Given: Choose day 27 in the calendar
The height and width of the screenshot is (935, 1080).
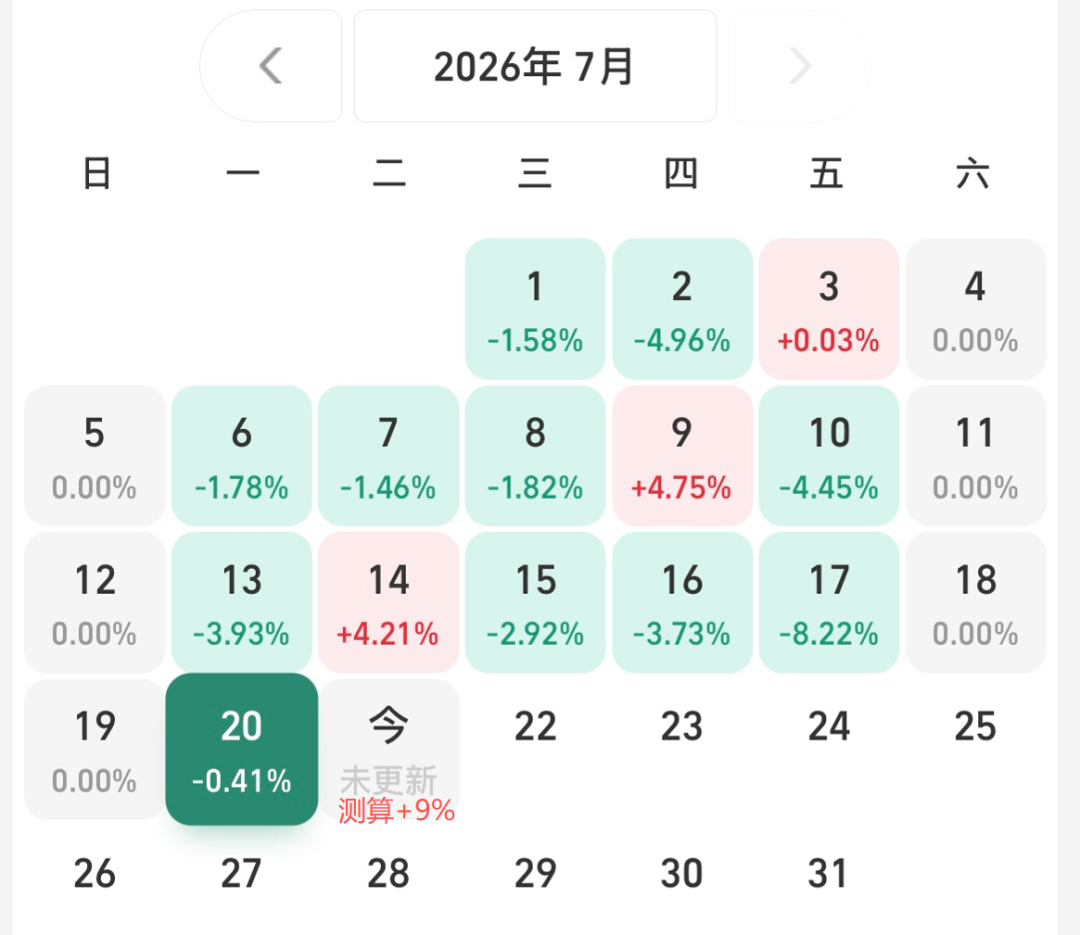Looking at the screenshot, I should click(242, 874).
